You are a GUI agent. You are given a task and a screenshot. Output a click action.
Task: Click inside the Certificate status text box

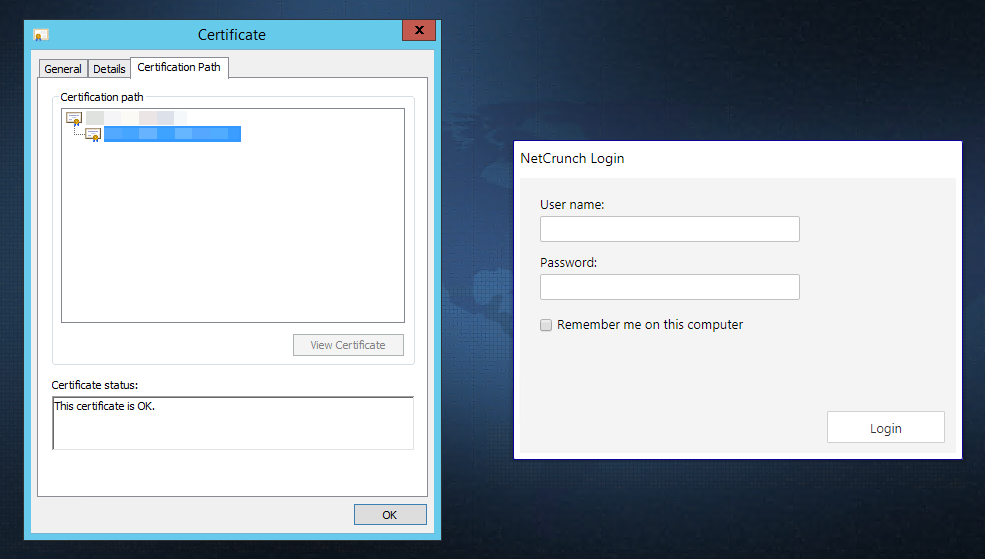pyautogui.click(x=233, y=423)
